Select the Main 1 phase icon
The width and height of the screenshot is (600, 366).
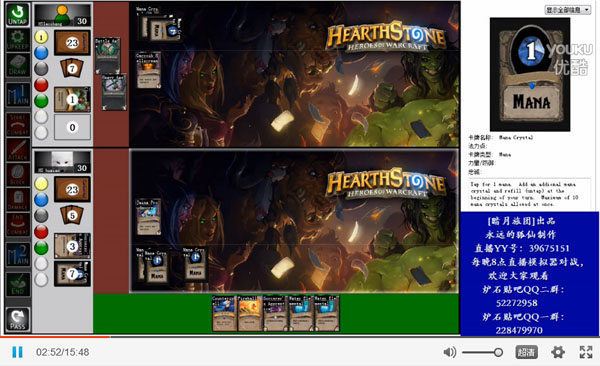click(x=18, y=95)
